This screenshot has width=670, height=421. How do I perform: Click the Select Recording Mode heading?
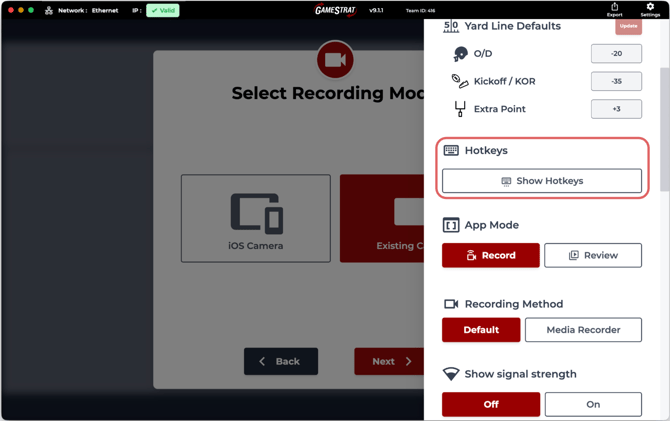328,93
